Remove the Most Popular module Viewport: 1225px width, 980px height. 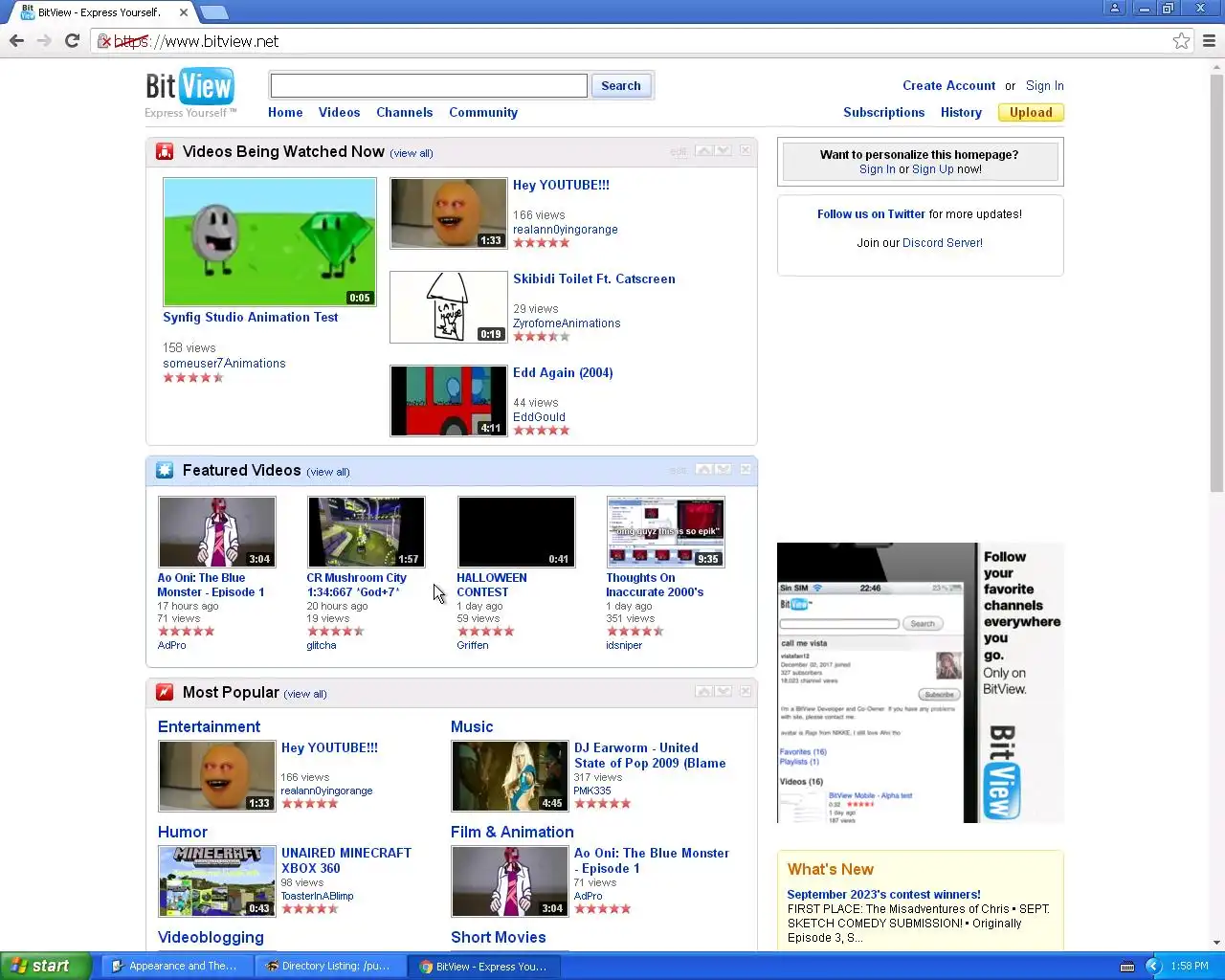pyautogui.click(x=746, y=691)
